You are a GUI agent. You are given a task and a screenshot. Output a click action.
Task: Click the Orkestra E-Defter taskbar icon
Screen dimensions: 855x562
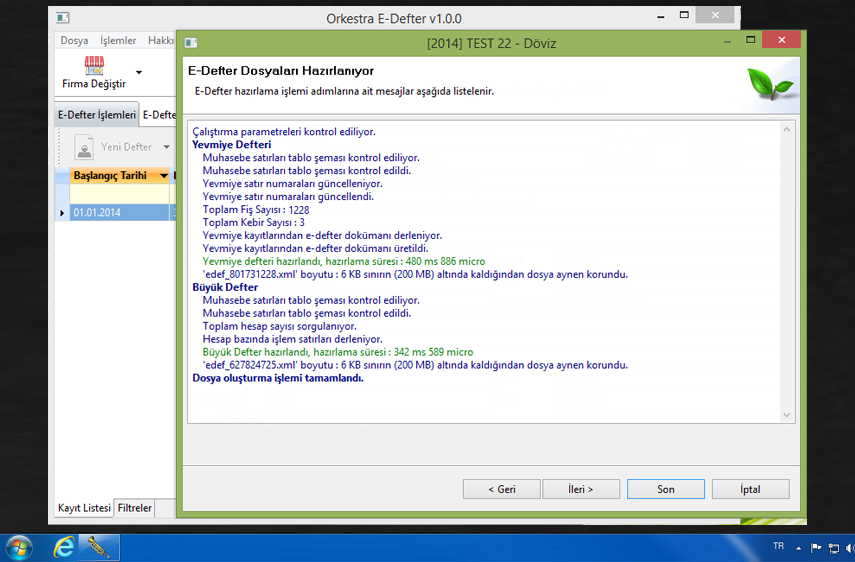(x=99, y=547)
